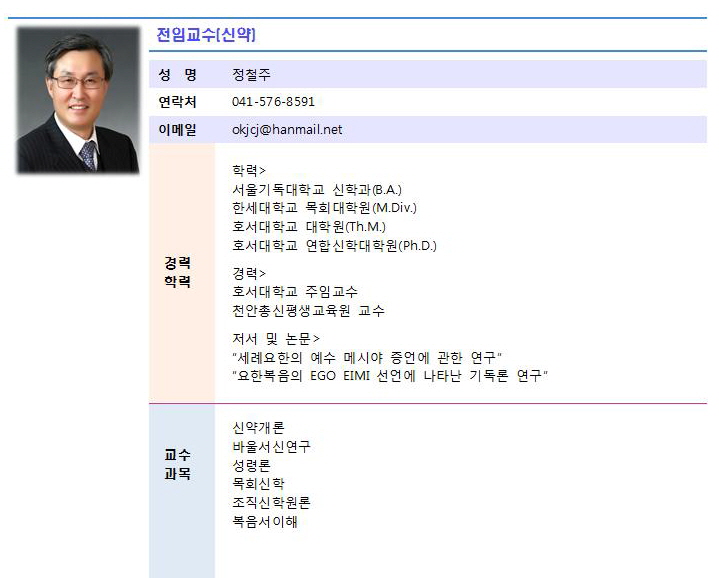Click the course 목회신학
The height and width of the screenshot is (578, 719).
pyautogui.click(x=258, y=484)
